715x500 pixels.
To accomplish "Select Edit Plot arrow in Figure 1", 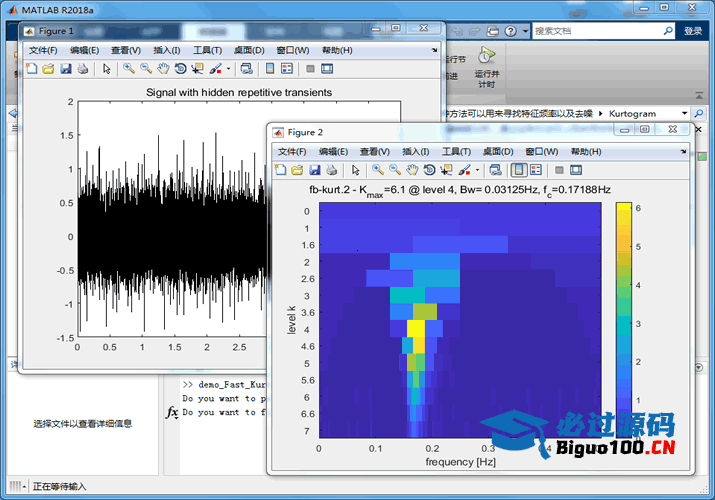I will coord(107,69).
